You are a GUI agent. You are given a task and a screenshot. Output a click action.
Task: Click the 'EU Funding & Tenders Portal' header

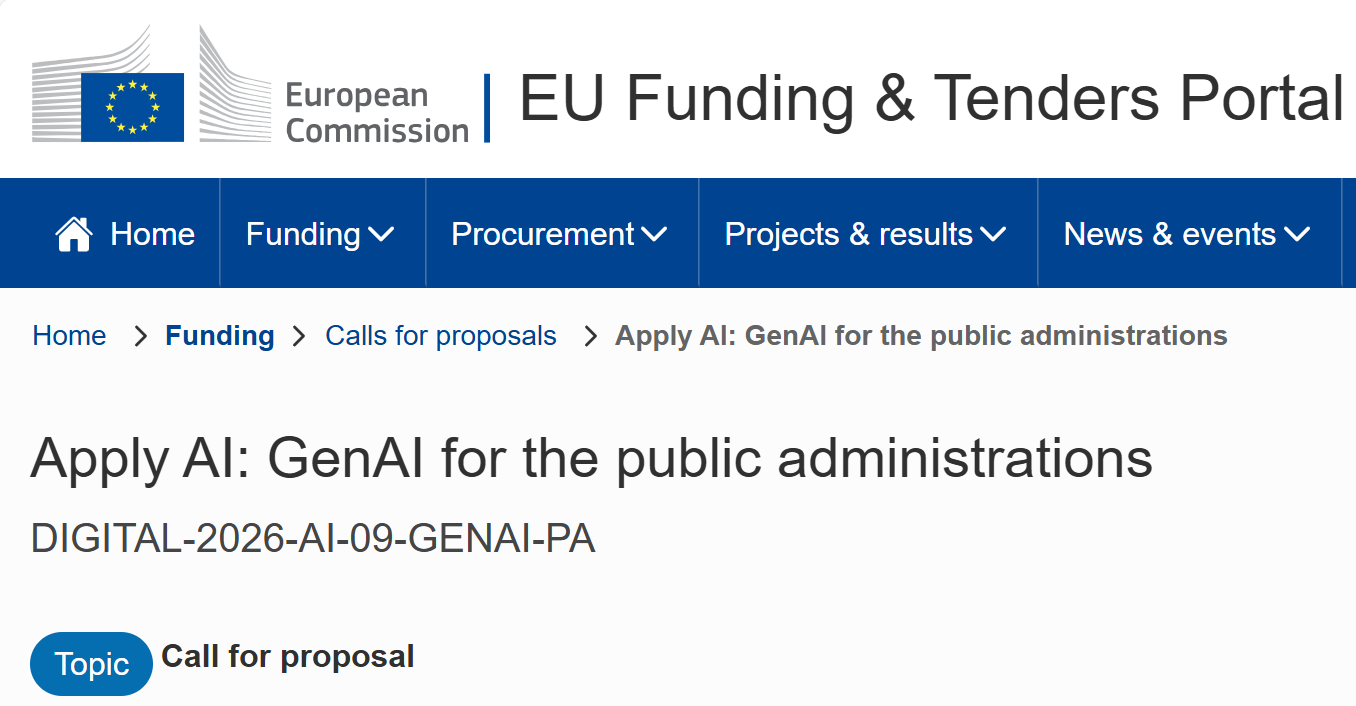coord(930,98)
